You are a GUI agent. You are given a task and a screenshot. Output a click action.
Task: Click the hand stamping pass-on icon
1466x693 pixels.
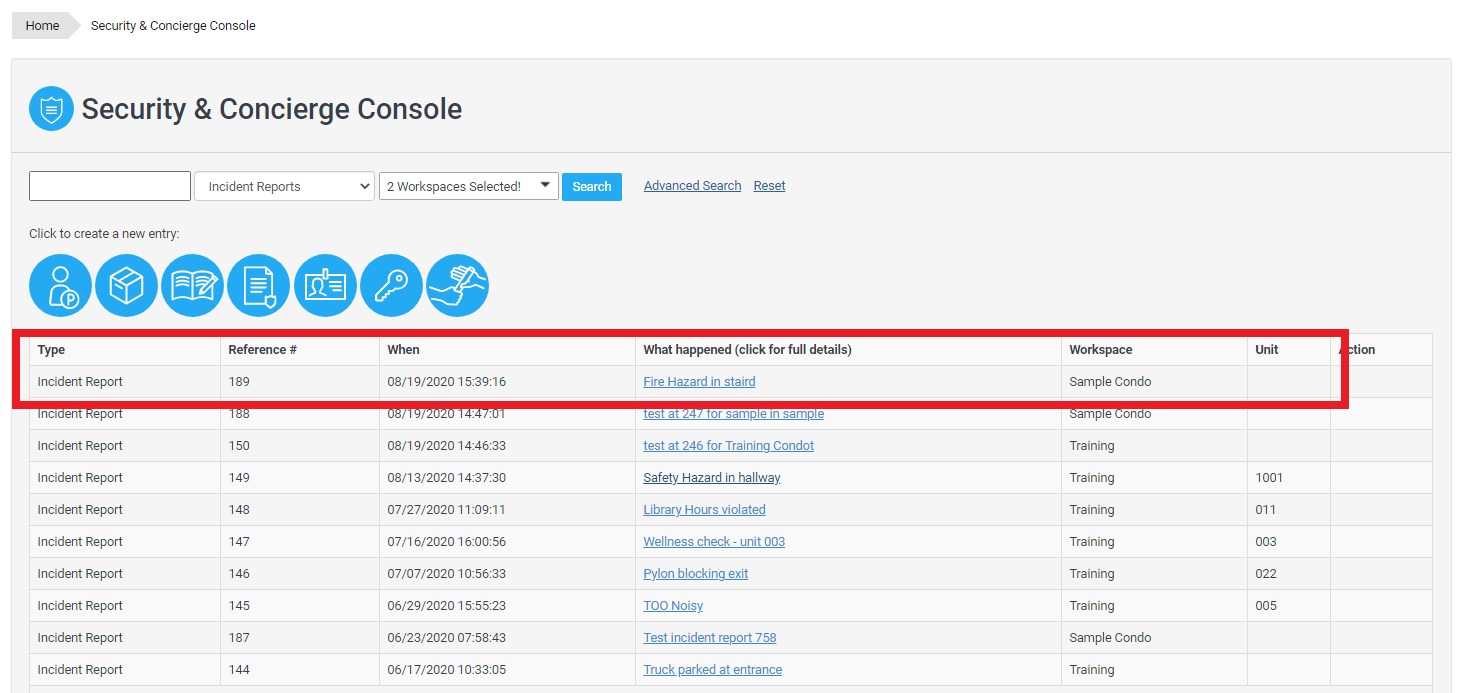[457, 286]
